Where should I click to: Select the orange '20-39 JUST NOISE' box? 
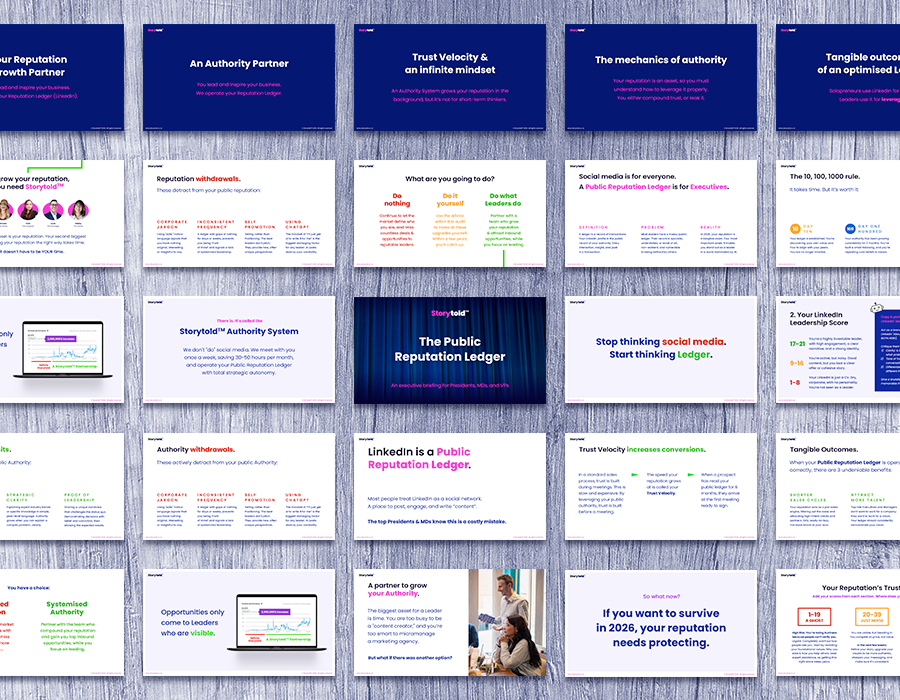[871, 617]
